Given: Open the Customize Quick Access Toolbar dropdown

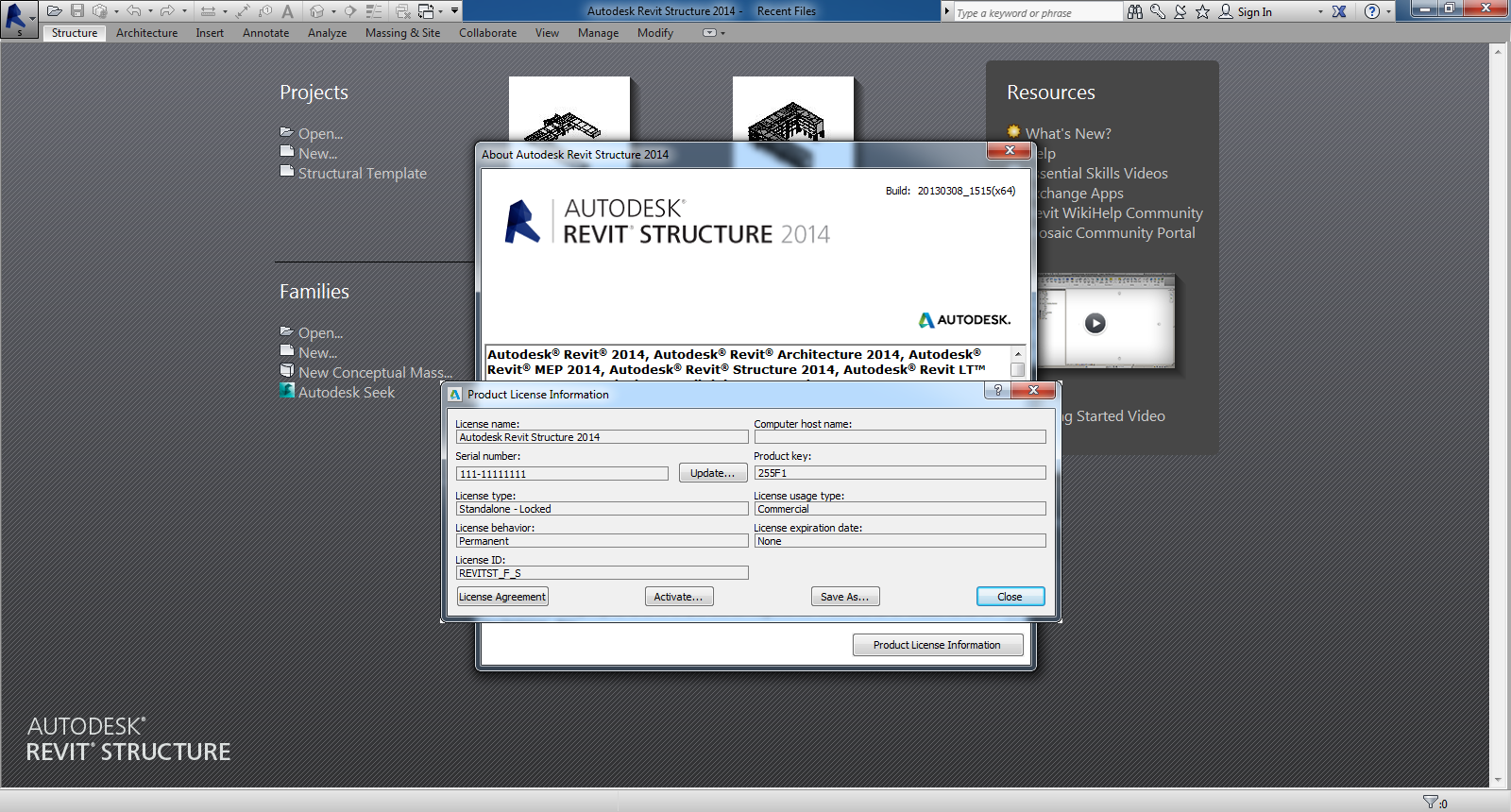Looking at the screenshot, I should (x=454, y=11).
